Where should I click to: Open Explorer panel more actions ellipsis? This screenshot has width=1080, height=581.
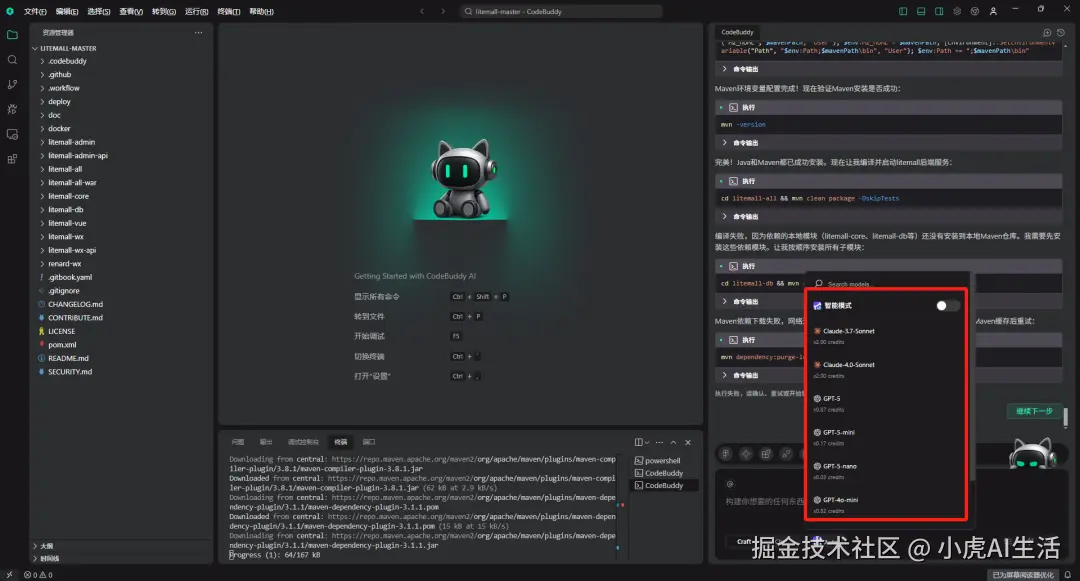[198, 32]
